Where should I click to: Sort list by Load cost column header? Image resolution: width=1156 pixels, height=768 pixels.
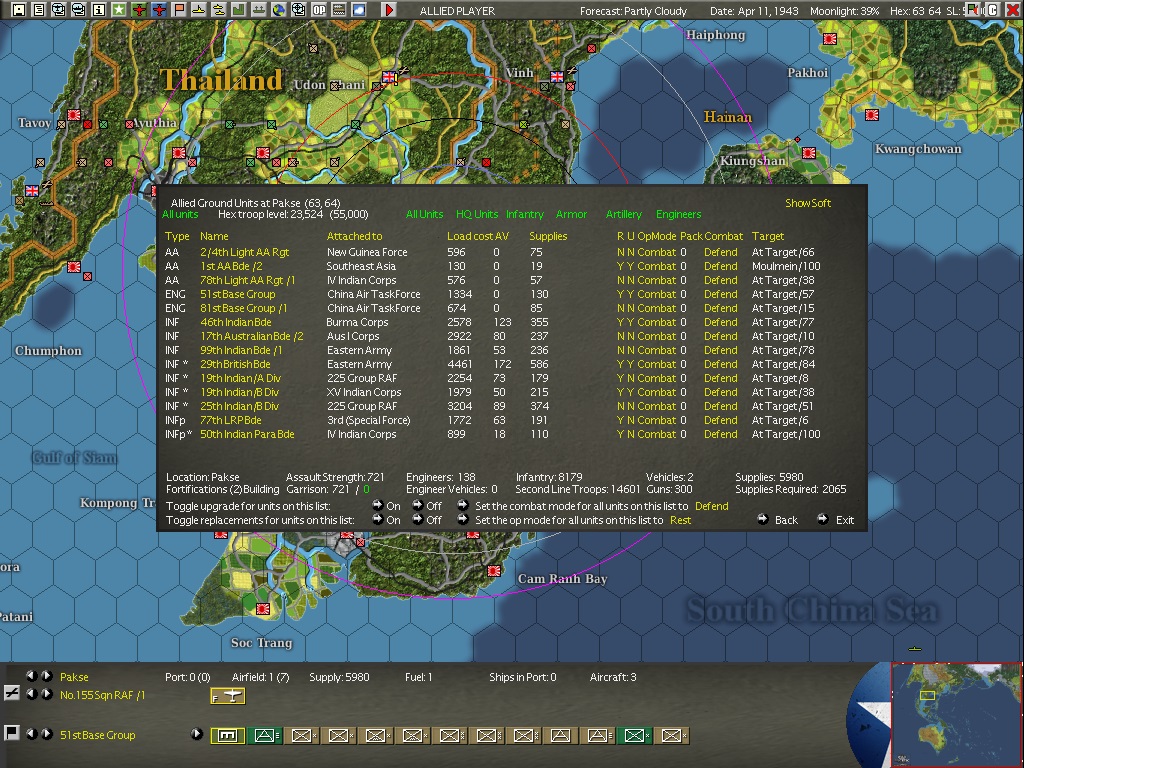(470, 237)
